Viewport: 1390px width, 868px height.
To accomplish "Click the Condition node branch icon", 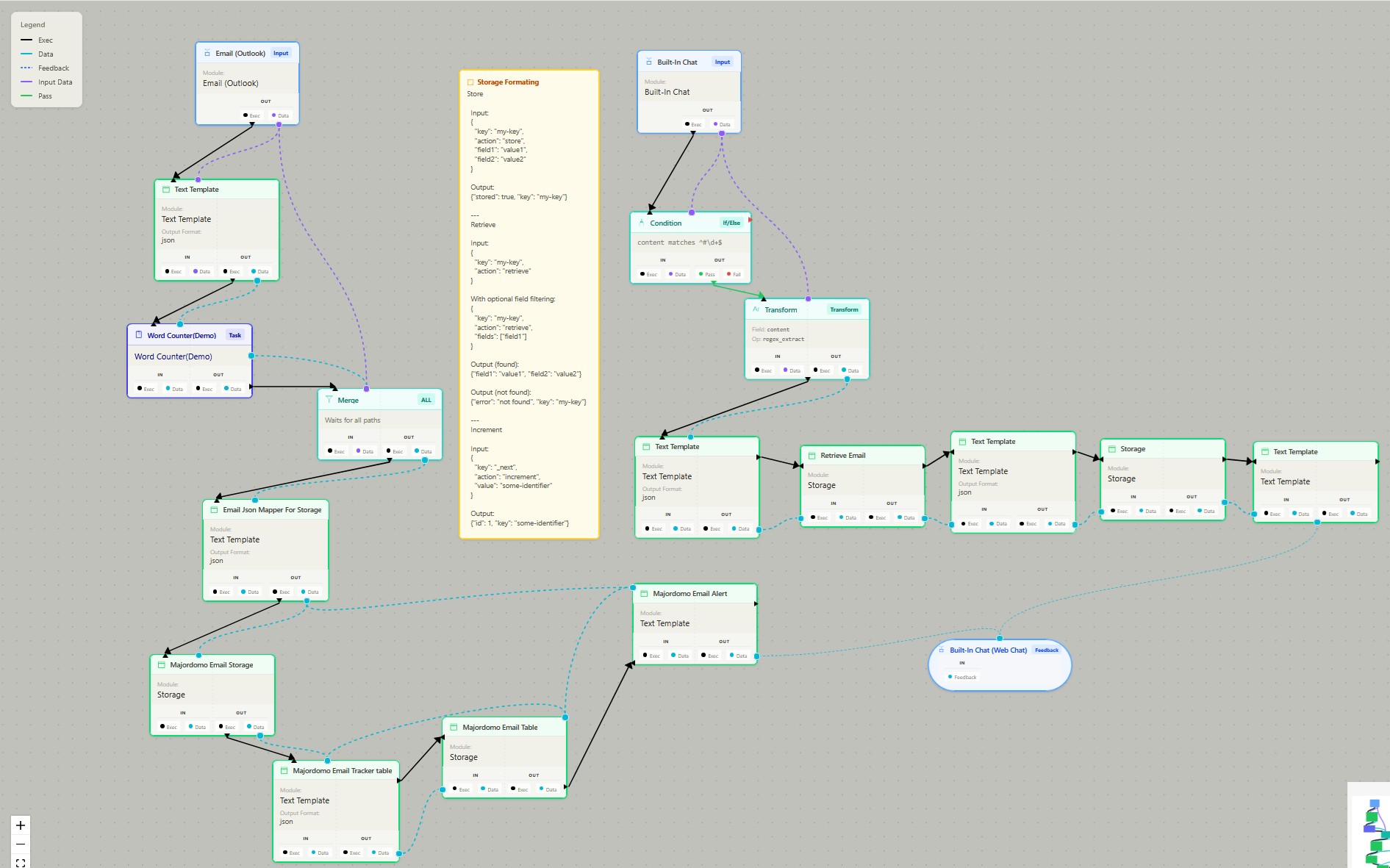I will coord(642,223).
